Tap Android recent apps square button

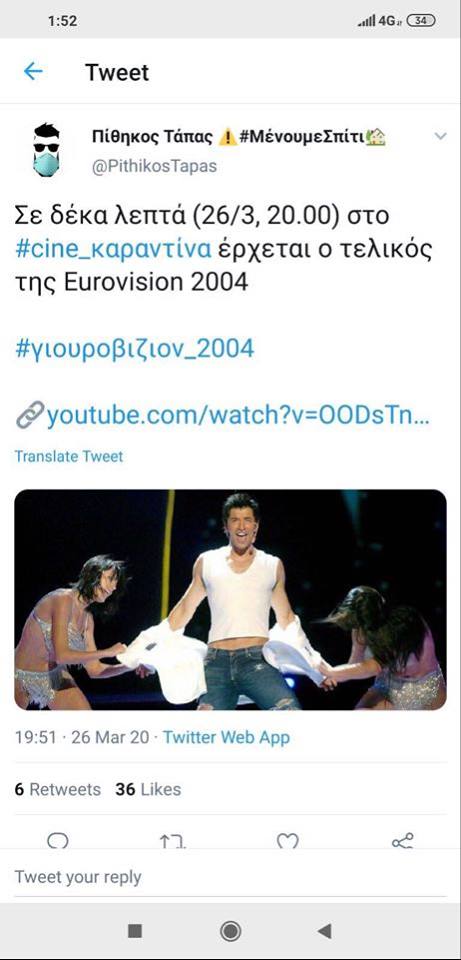point(135,931)
